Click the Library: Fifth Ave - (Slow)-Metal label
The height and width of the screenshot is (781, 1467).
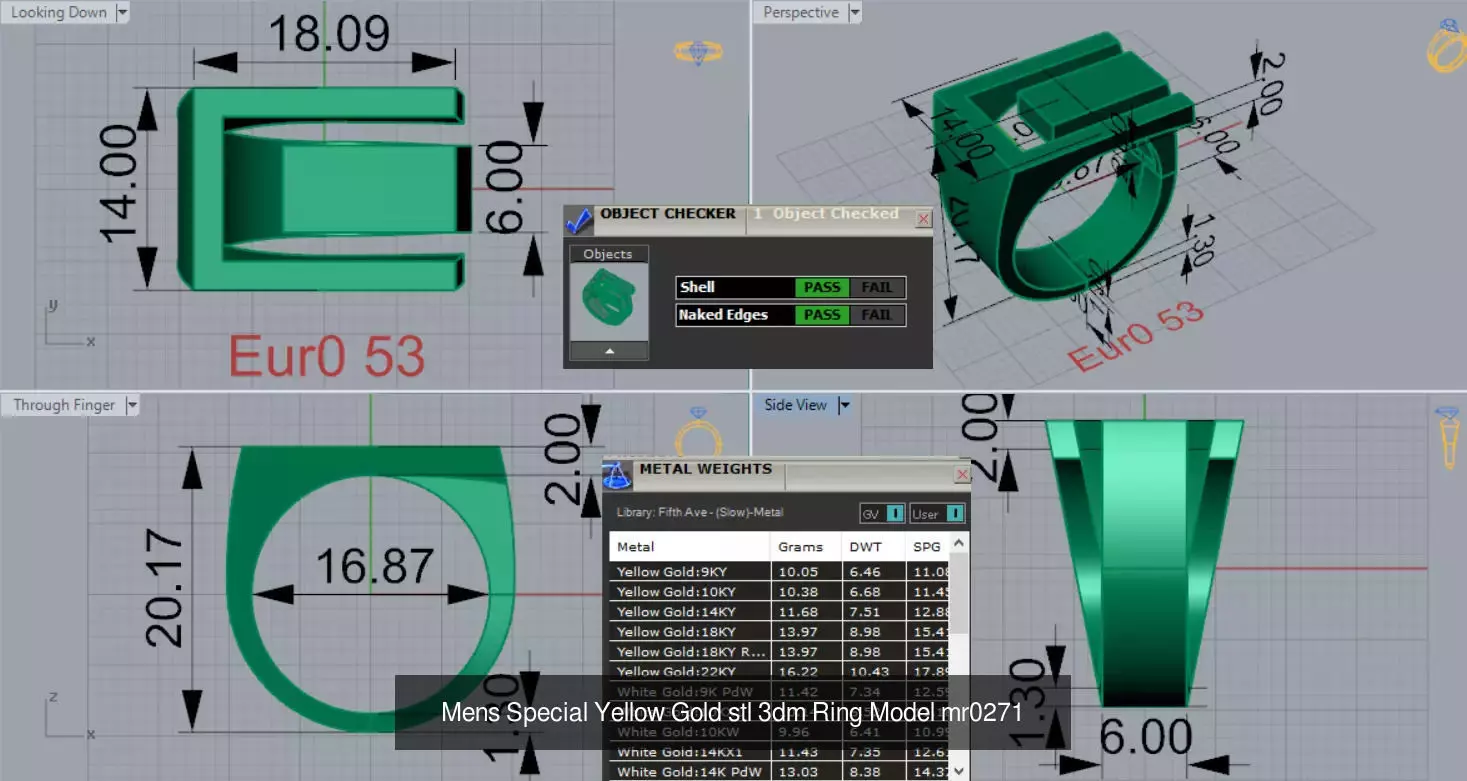coord(700,513)
